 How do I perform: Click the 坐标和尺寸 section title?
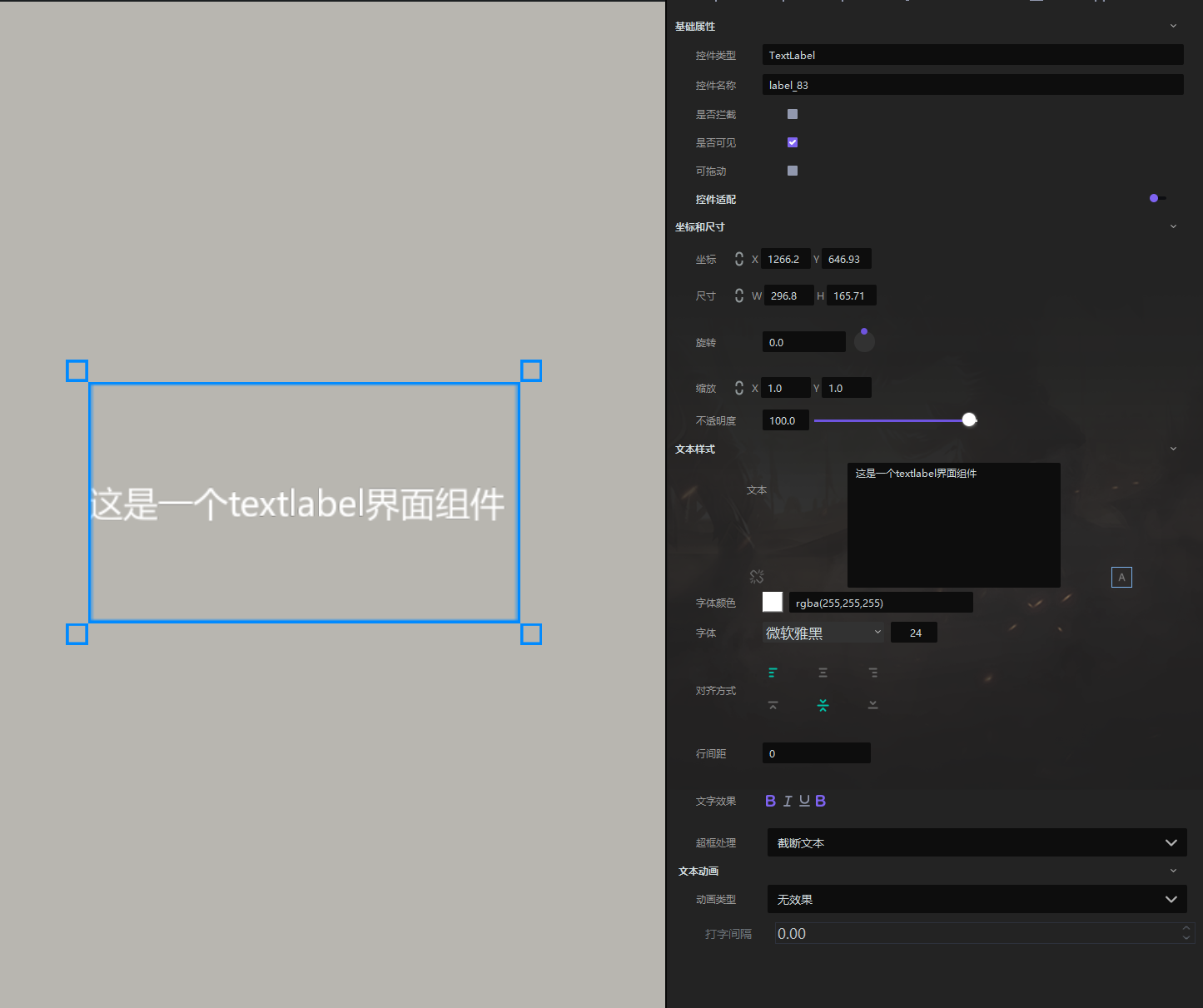700,226
